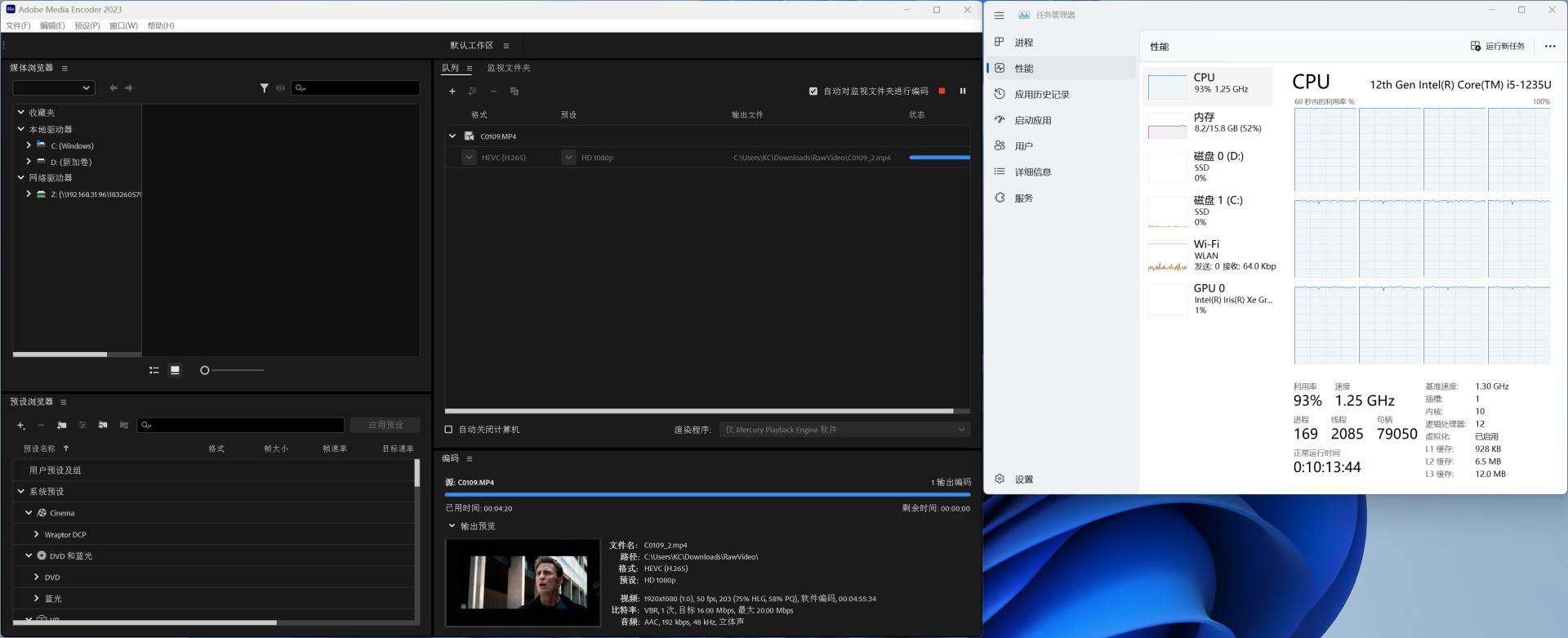This screenshot has height=638, width=1568.
Task: Open the renderer Mercury Playback Engine dropdown
Action: (x=844, y=430)
